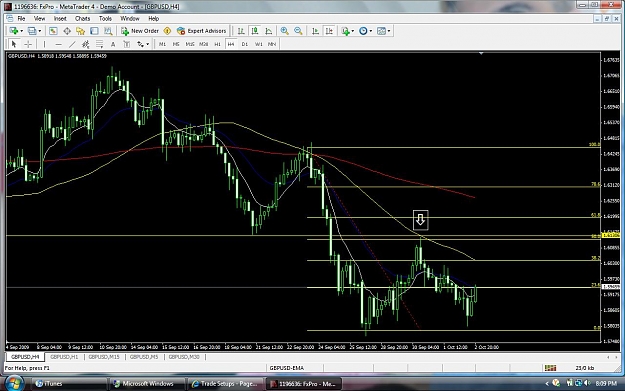This screenshot has height=391, width=625.
Task: Switch timeframe to MN
Action: tap(272, 44)
